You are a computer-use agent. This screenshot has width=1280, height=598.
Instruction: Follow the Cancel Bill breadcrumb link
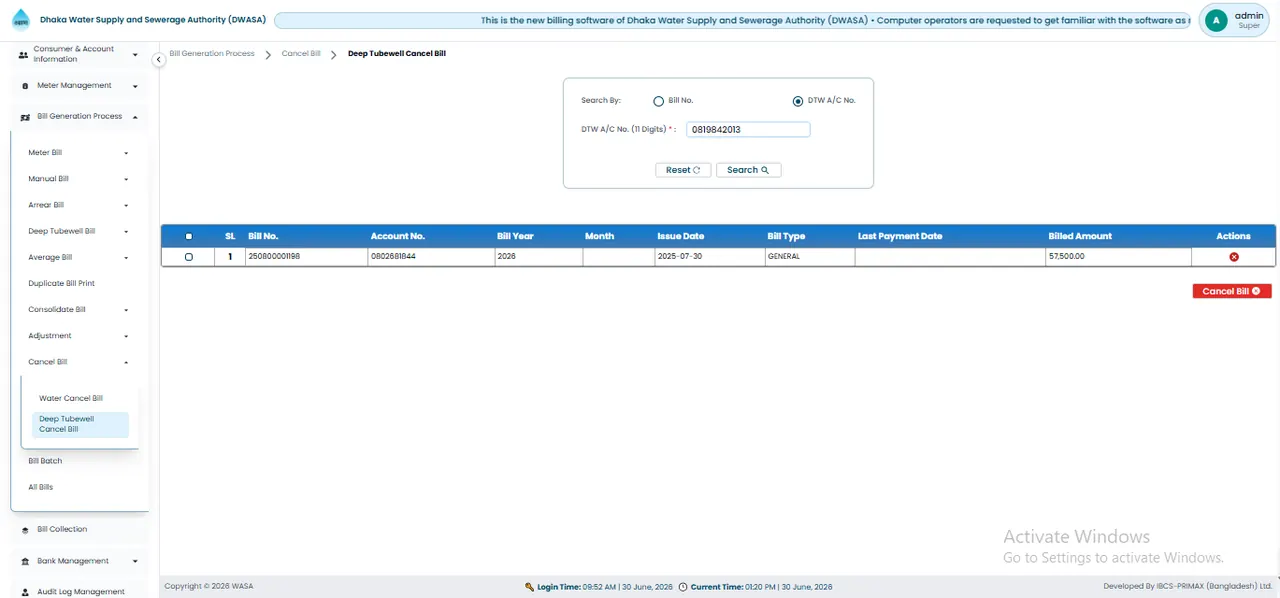[301, 53]
